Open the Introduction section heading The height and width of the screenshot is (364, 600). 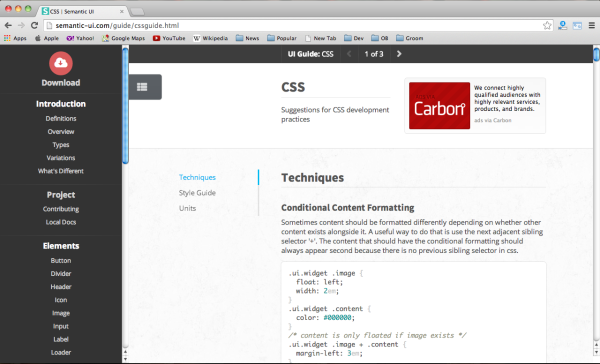tap(61, 104)
